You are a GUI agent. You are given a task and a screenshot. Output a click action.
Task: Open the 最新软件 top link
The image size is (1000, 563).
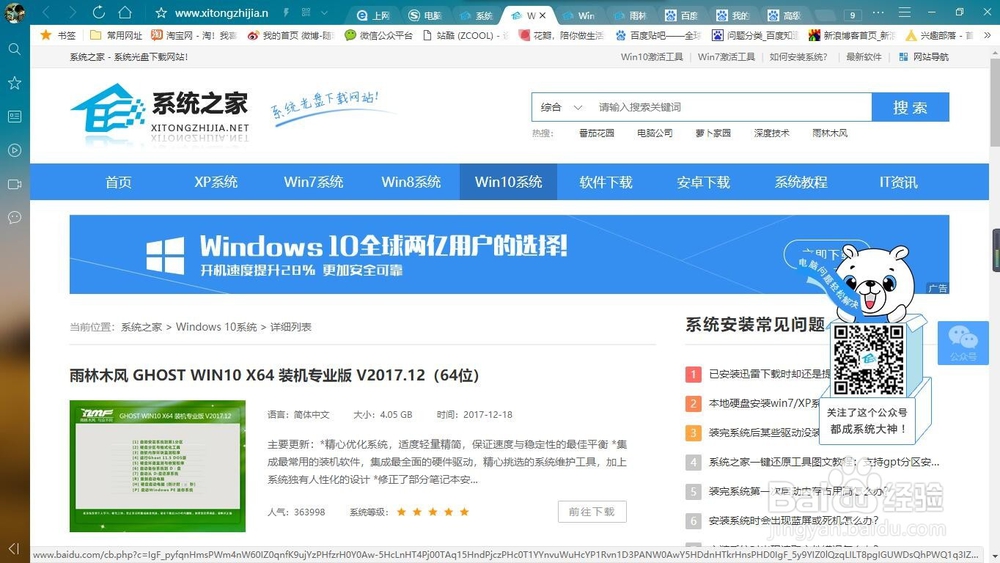(x=864, y=57)
